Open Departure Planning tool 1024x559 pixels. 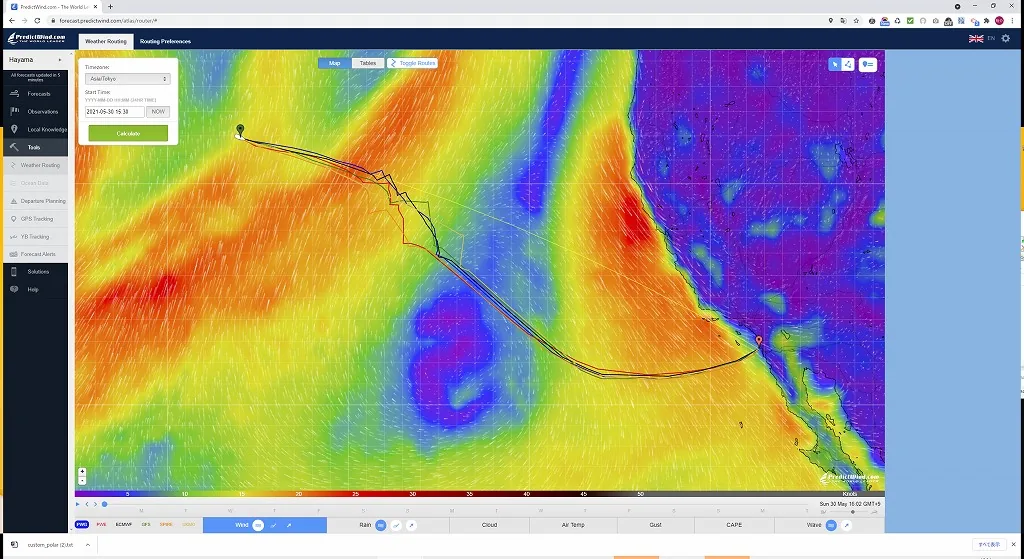click(x=35, y=201)
